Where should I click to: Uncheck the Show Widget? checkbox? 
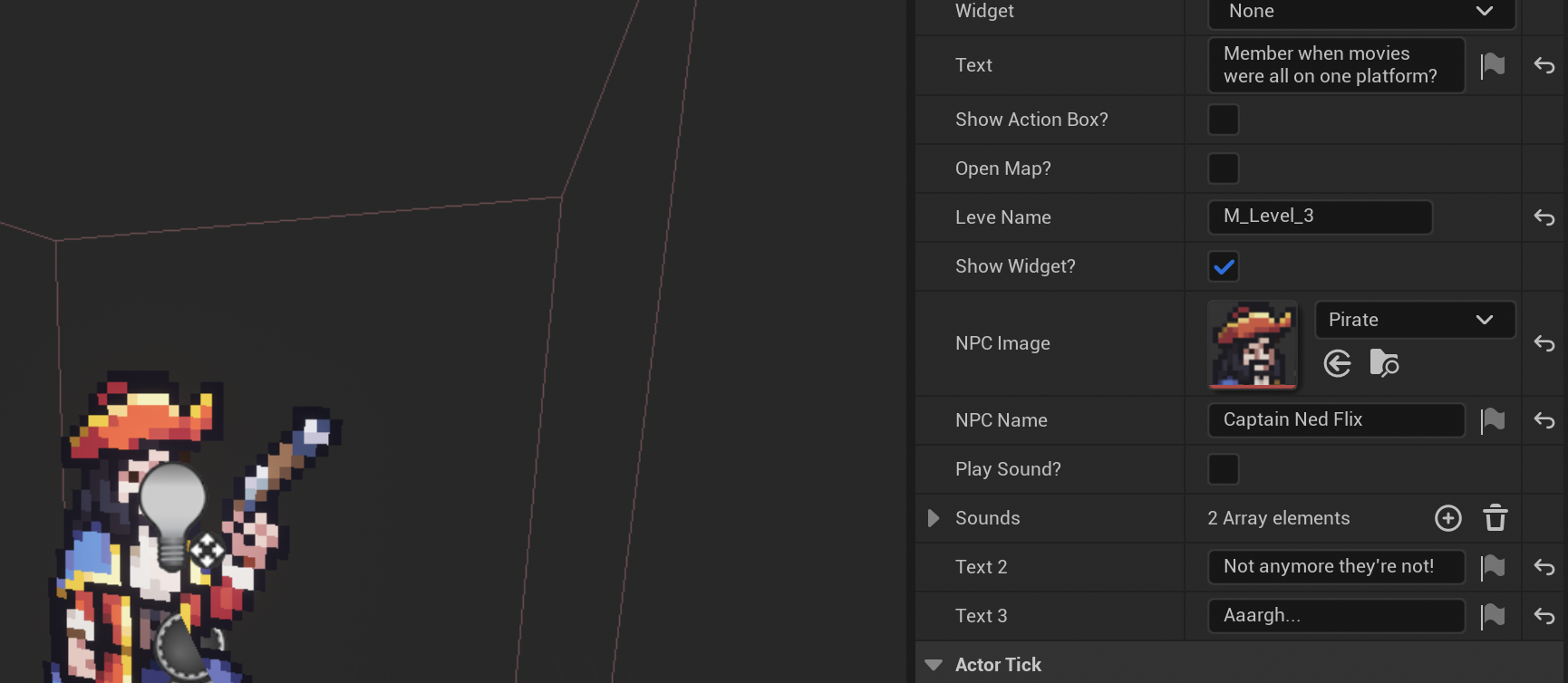coord(1224,266)
